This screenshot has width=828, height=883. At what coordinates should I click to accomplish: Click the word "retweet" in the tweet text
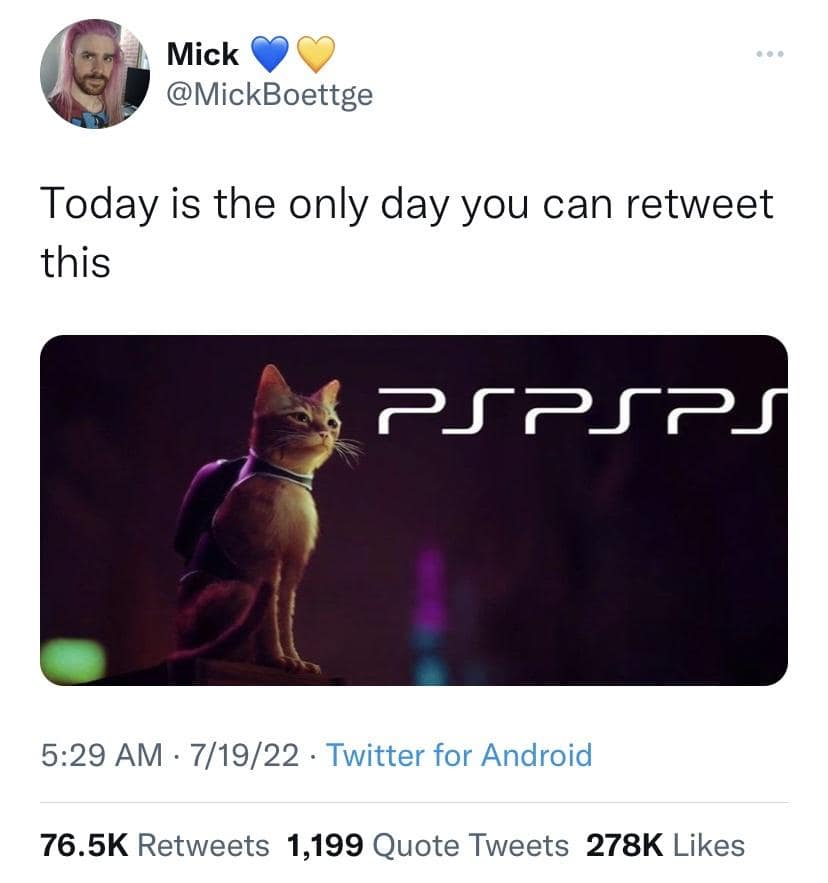699,205
